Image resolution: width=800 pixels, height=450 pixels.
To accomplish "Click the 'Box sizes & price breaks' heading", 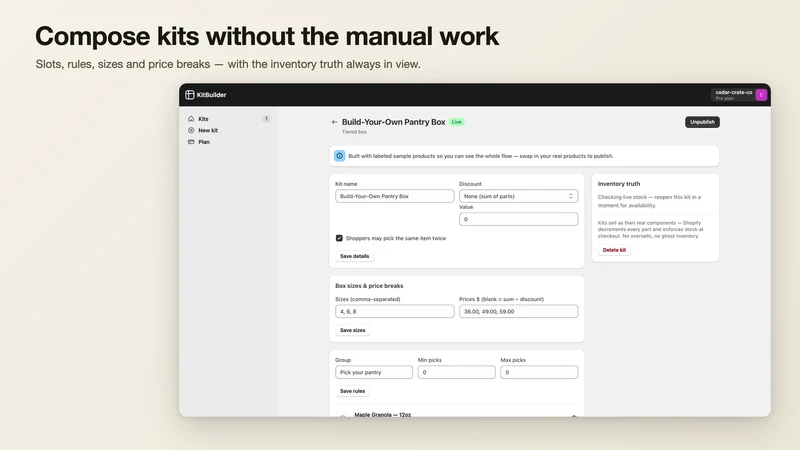I will [x=369, y=286].
